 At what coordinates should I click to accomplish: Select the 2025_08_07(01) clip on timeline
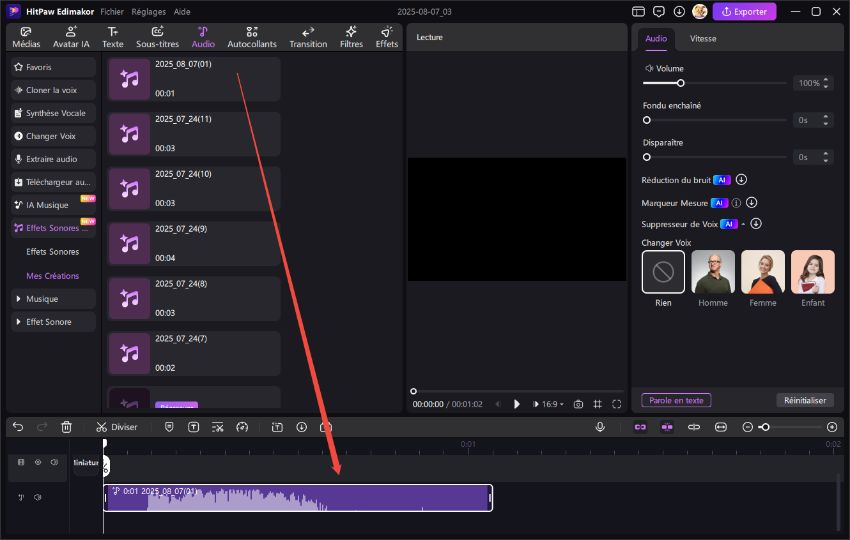298,498
